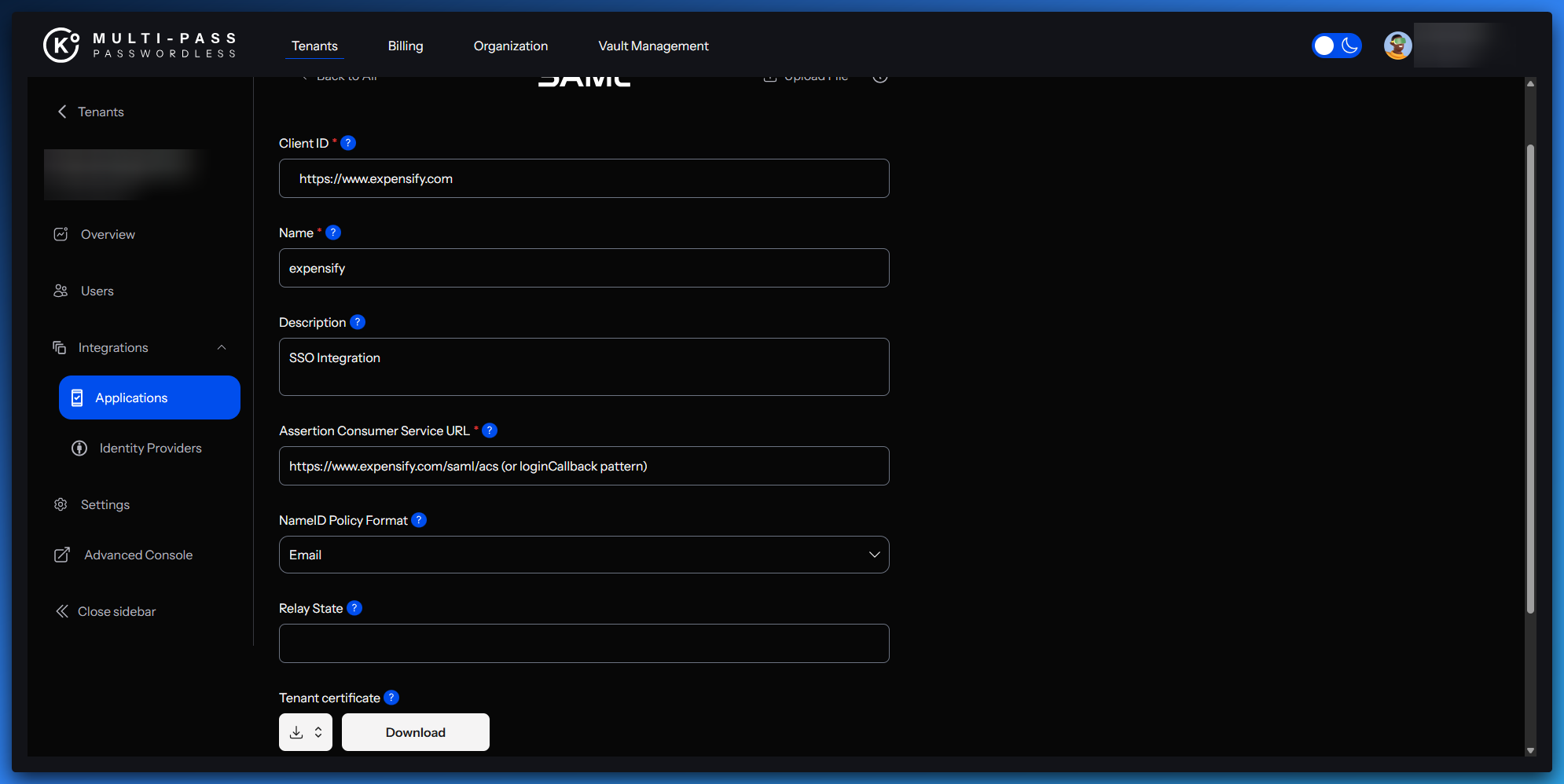
Task: Open the user avatar profile menu
Action: (x=1397, y=46)
